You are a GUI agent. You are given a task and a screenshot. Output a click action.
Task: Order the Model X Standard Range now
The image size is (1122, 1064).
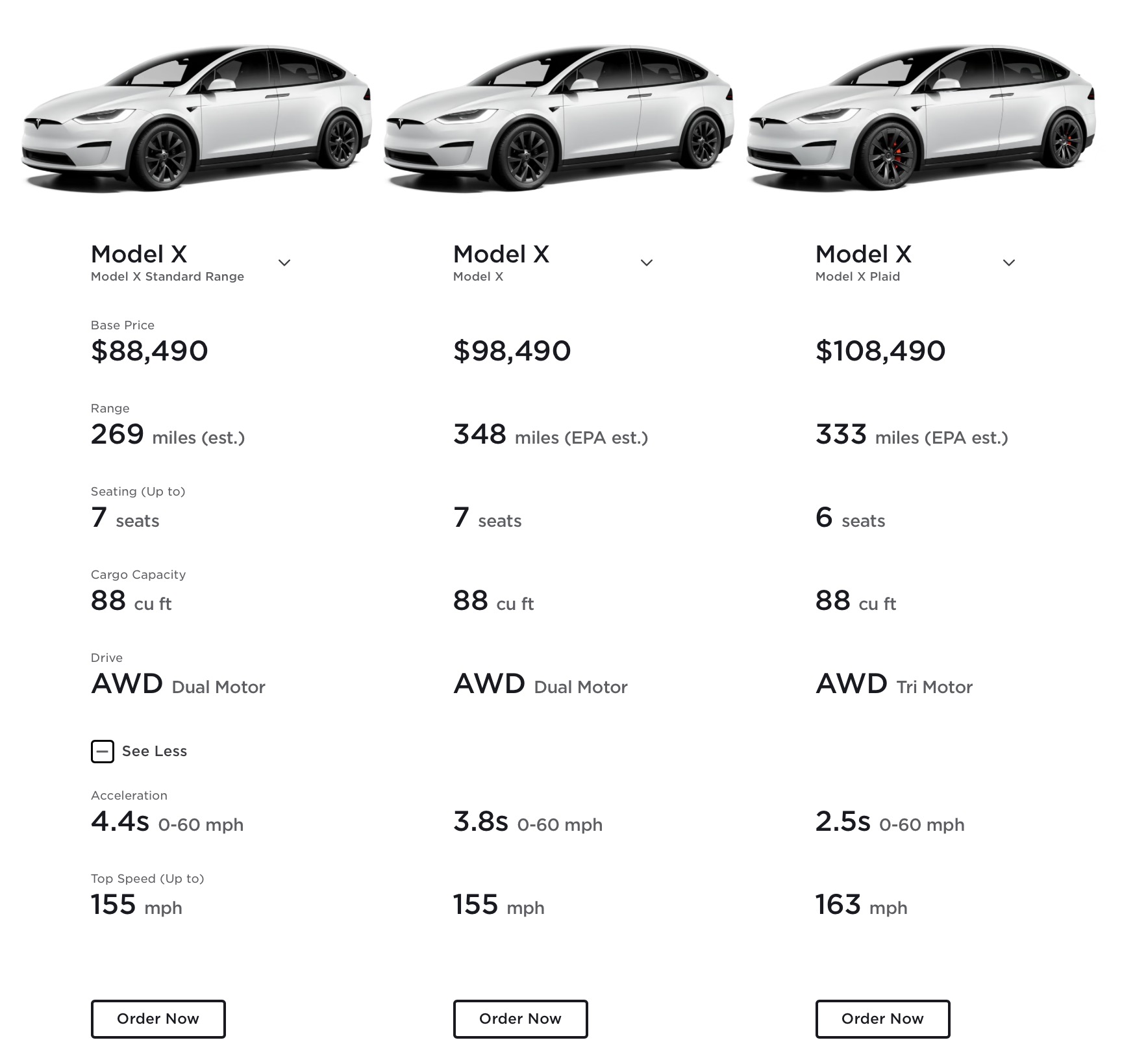(x=158, y=1019)
